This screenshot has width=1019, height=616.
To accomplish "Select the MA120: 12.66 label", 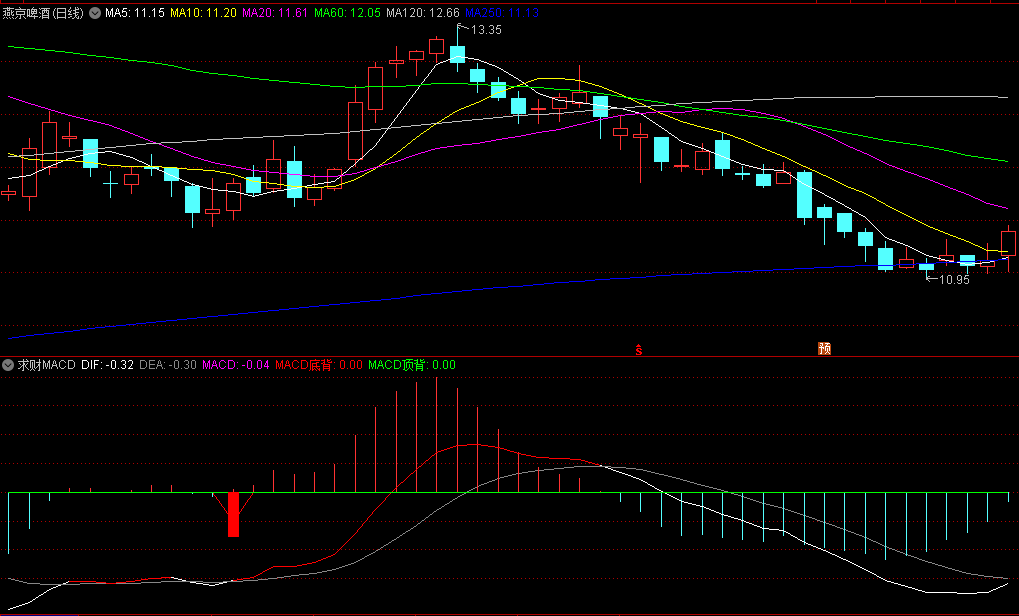I will coord(422,13).
